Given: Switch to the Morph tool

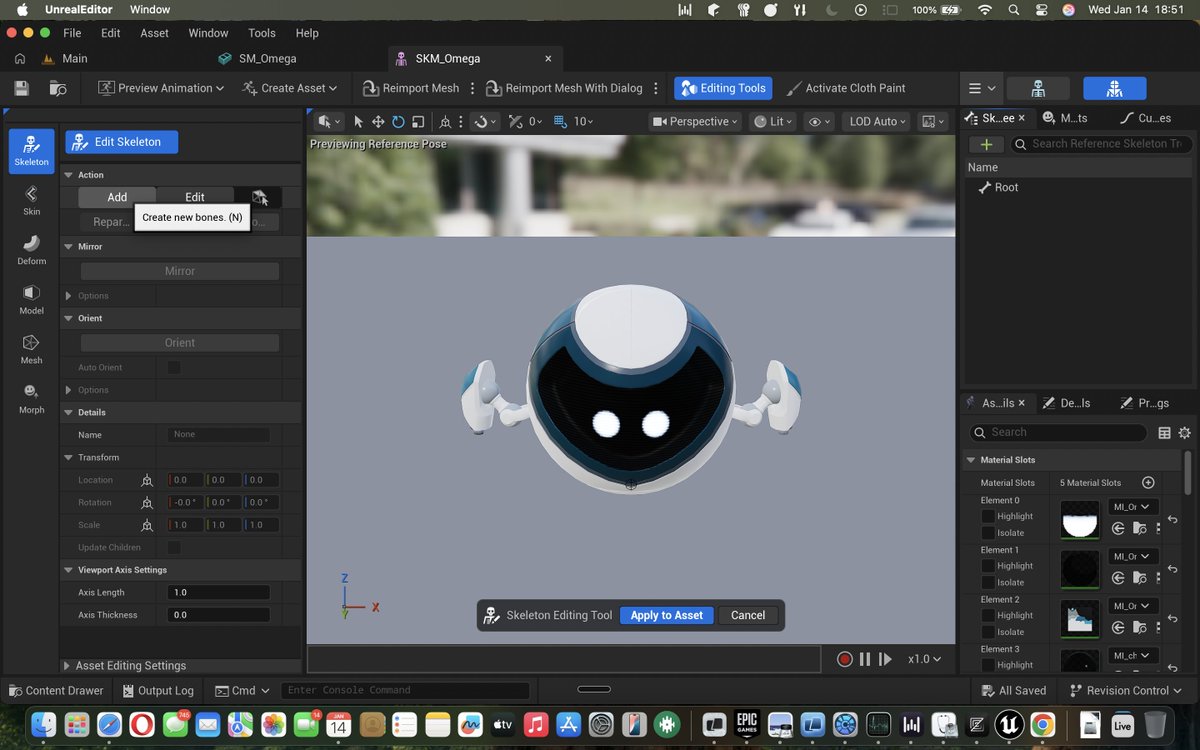Looking at the screenshot, I should [31, 398].
